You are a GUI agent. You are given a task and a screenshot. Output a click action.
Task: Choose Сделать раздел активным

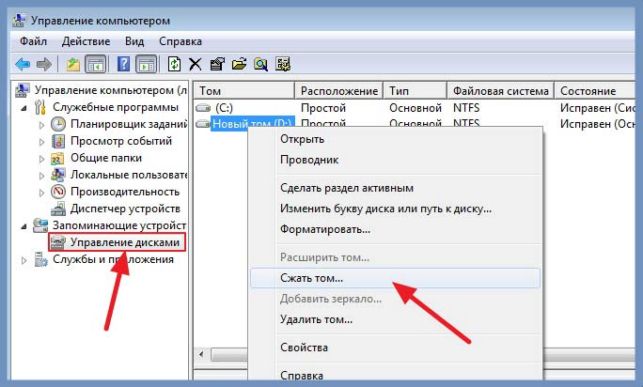[396, 188]
